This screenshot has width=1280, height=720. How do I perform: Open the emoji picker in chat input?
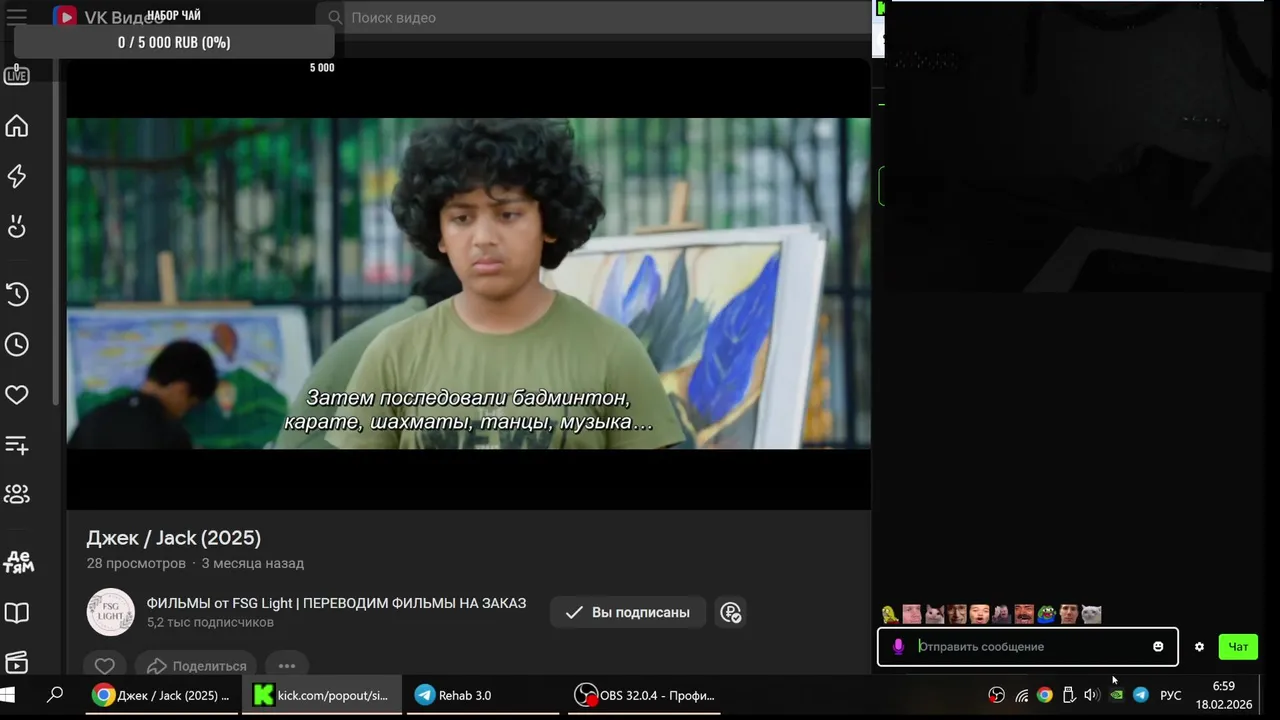point(1158,647)
